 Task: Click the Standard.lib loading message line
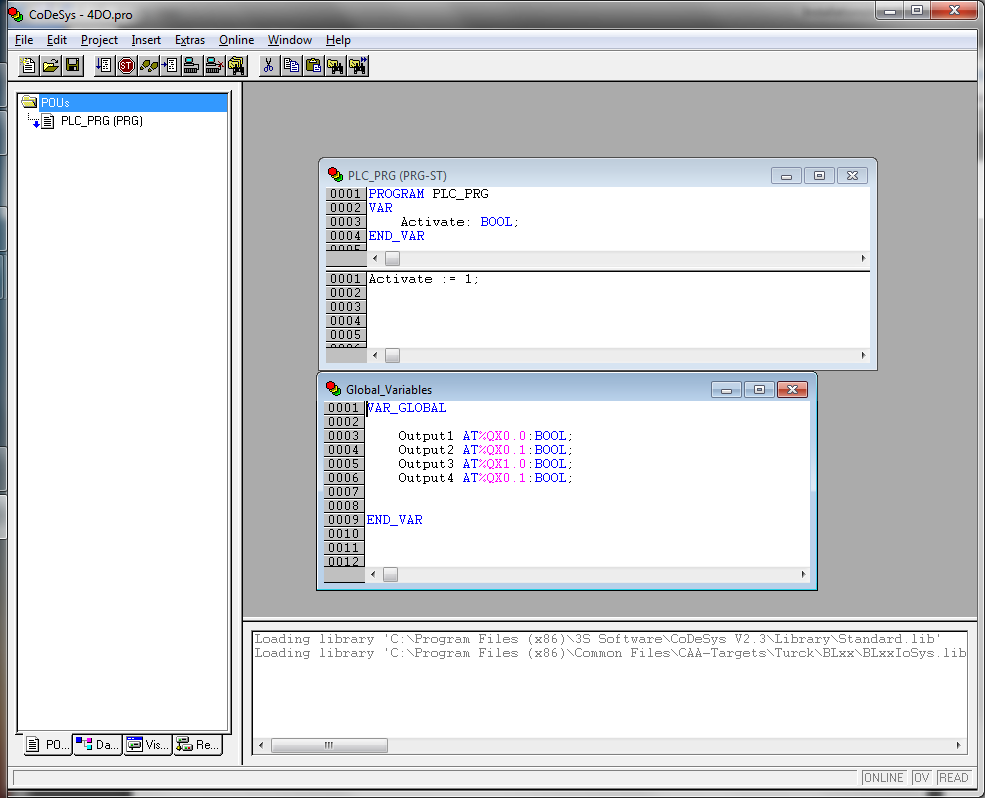click(x=597, y=639)
